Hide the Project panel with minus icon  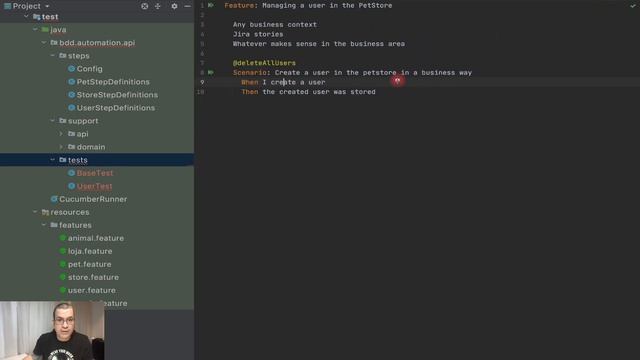click(x=187, y=6)
